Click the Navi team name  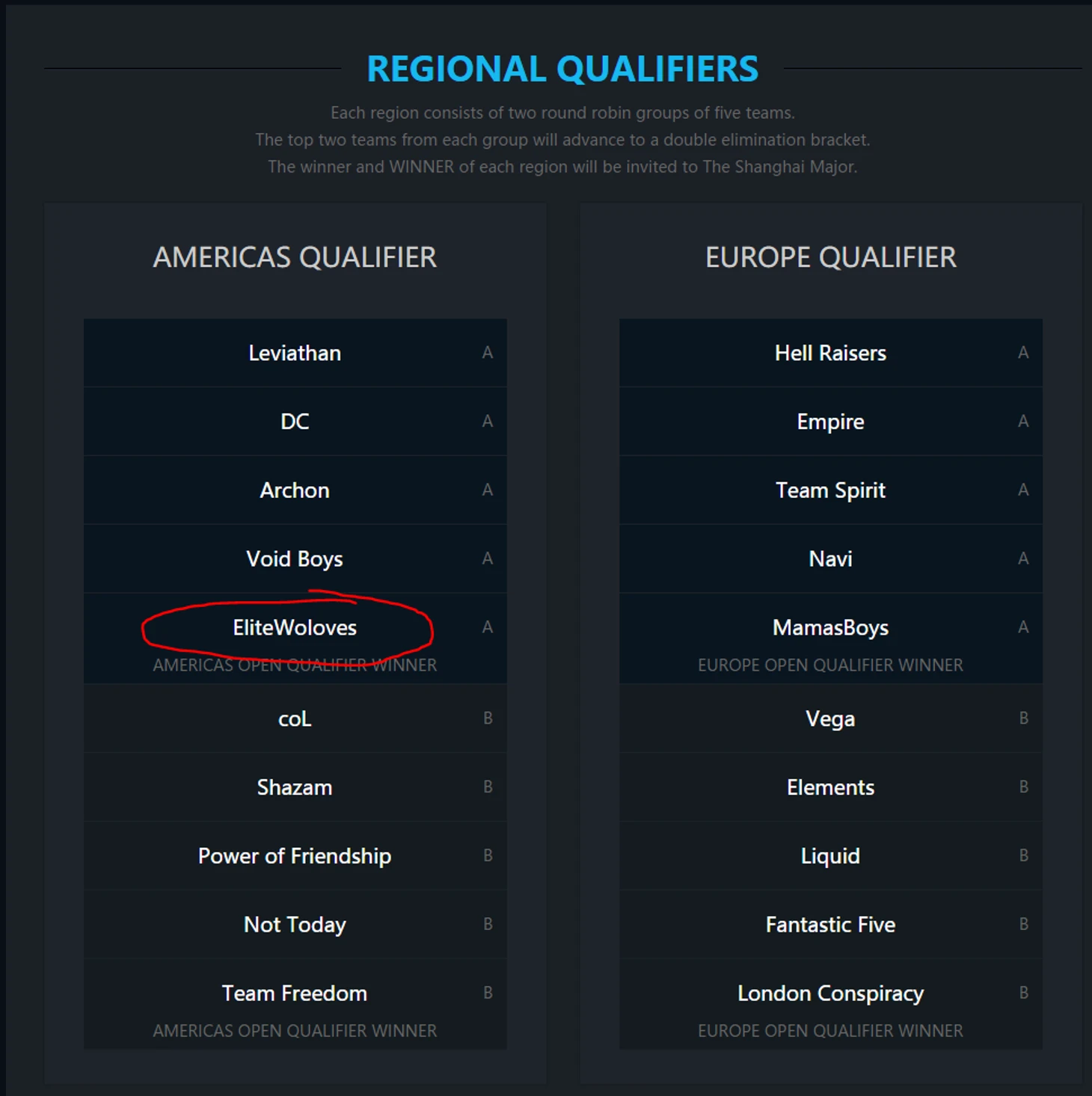pyautogui.click(x=830, y=559)
